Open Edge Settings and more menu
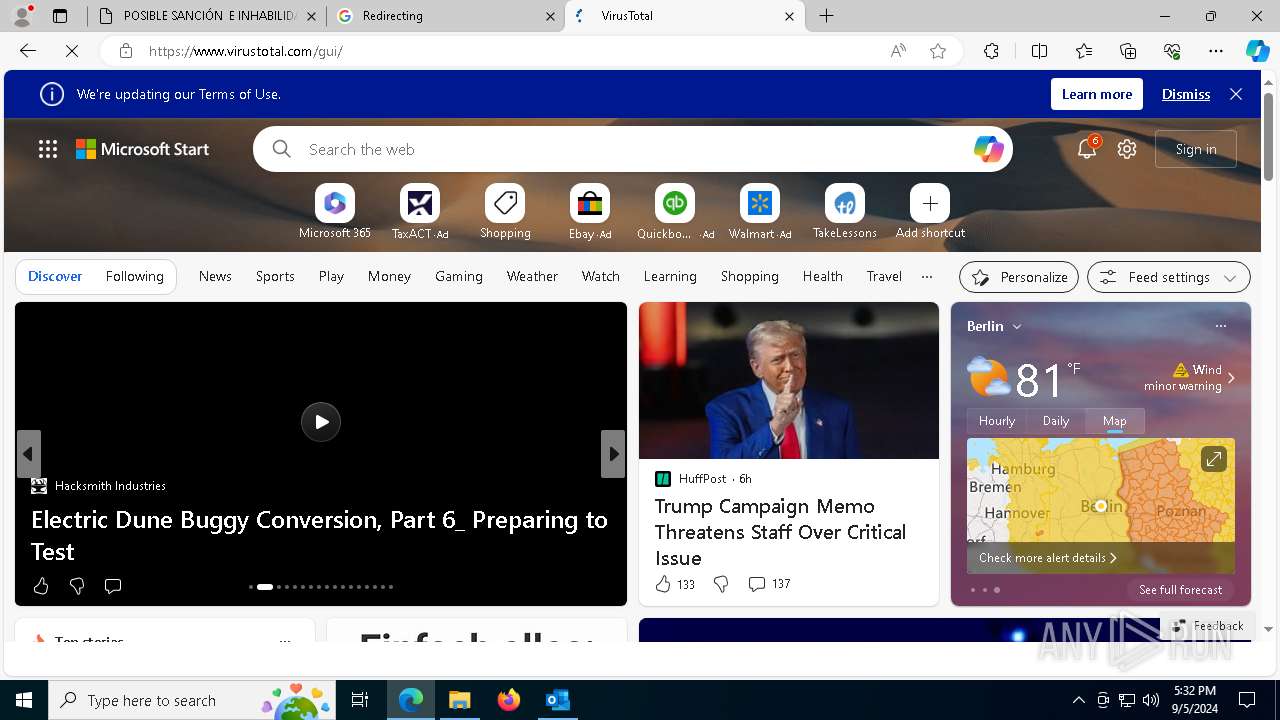Viewport: 1280px width, 720px height. coord(1215,51)
